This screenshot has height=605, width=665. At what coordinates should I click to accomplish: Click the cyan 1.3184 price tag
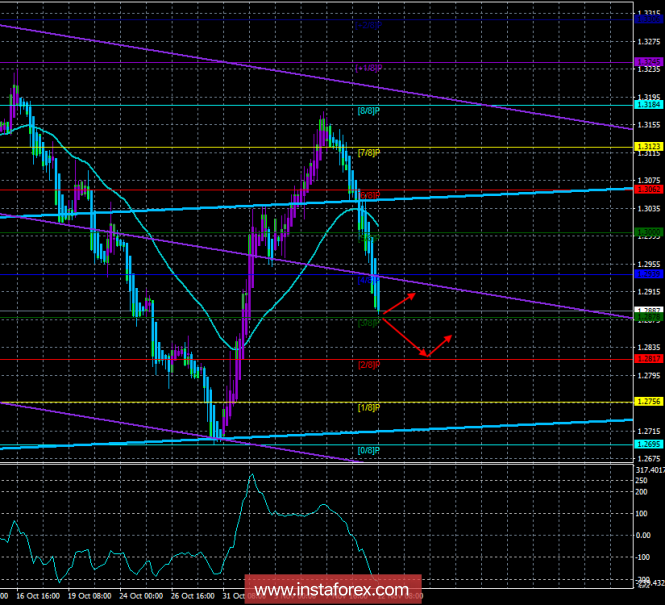649,104
